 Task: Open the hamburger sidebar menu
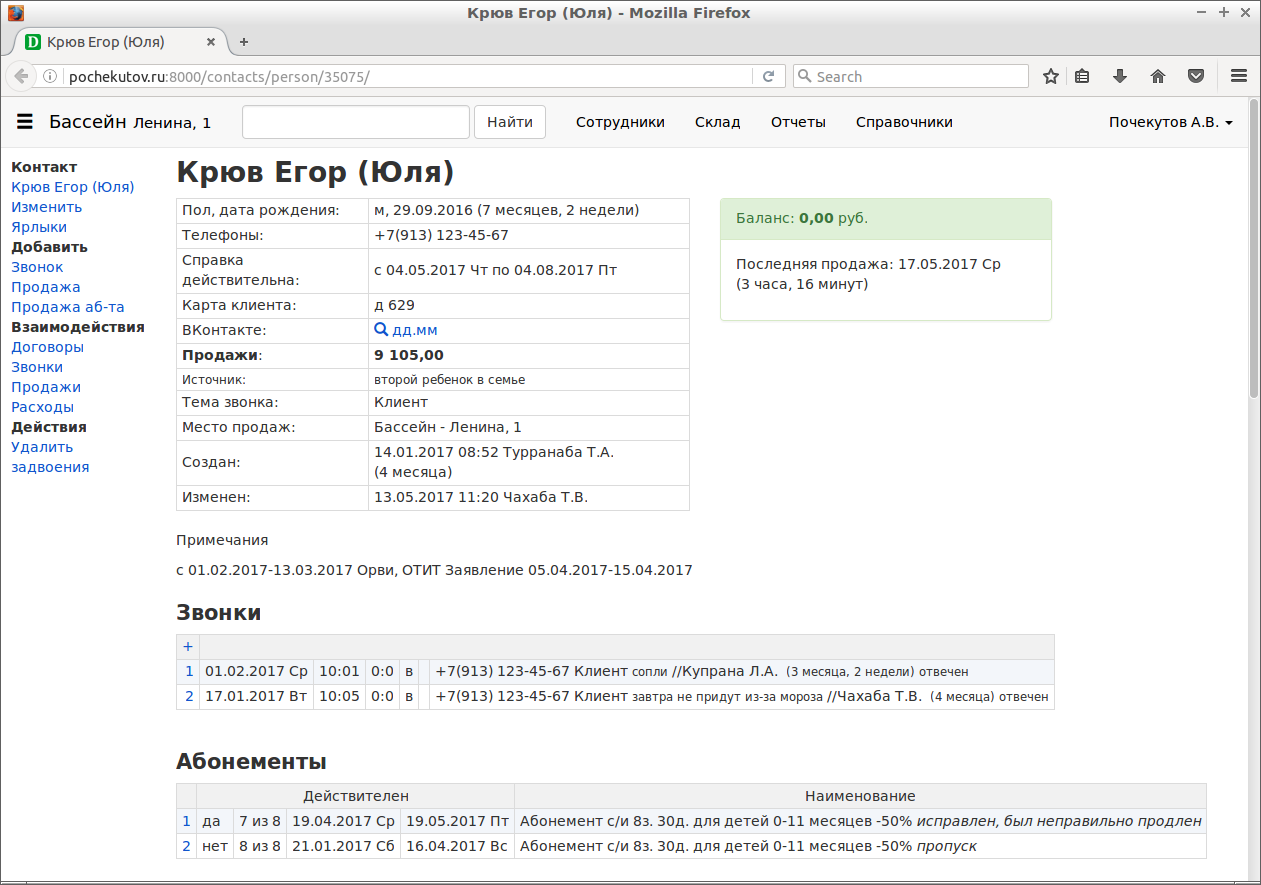click(25, 122)
